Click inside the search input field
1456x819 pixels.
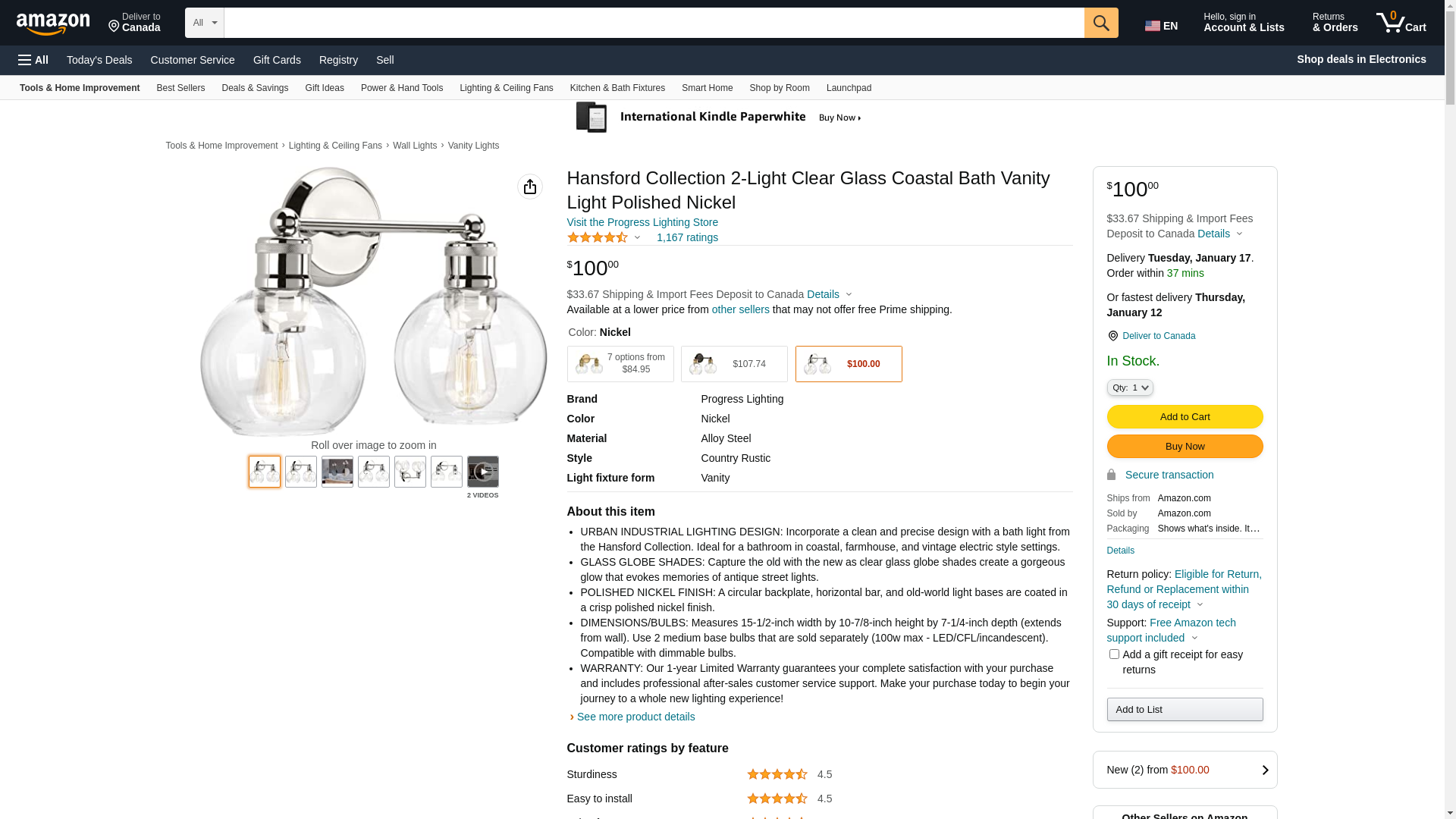click(654, 23)
